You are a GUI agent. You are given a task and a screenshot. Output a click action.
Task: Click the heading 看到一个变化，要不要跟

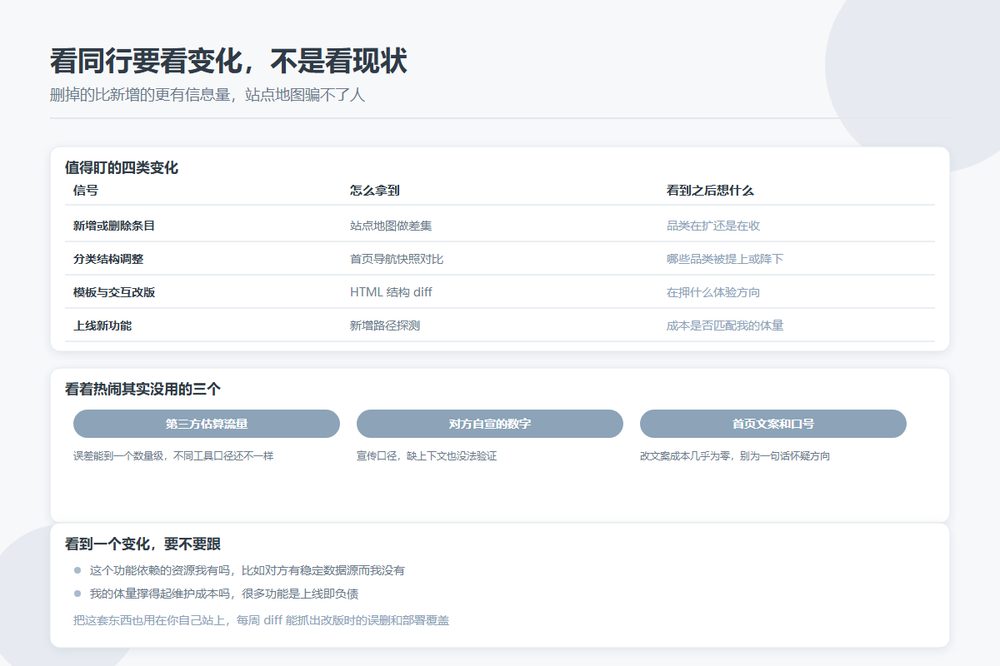pos(142,544)
